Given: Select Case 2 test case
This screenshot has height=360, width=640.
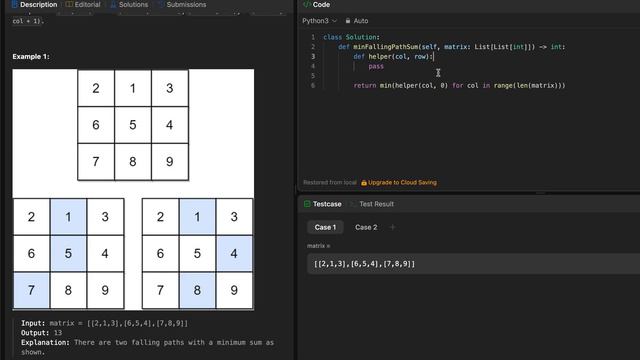Looking at the screenshot, I should click(366, 227).
